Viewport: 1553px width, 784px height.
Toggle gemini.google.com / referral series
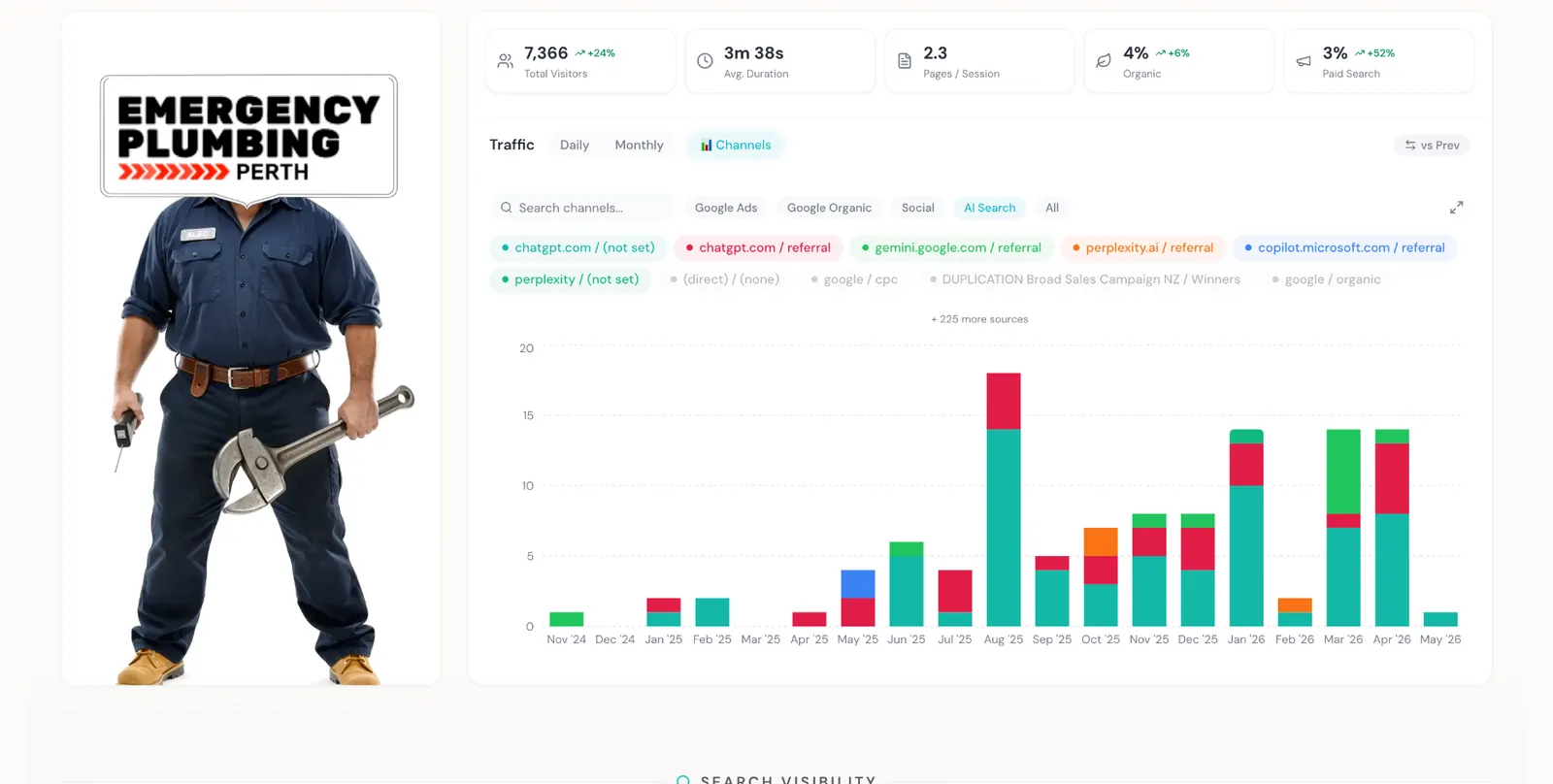pyautogui.click(x=951, y=247)
